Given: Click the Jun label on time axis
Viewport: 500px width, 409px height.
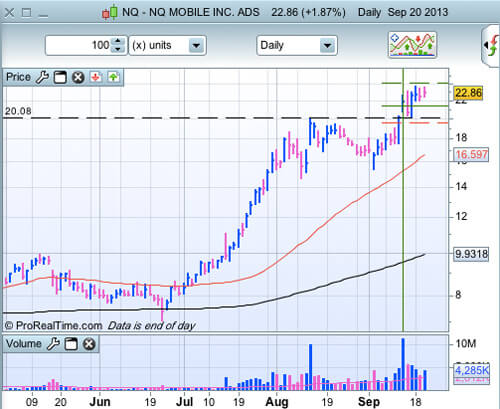Looking at the screenshot, I should point(100,402).
